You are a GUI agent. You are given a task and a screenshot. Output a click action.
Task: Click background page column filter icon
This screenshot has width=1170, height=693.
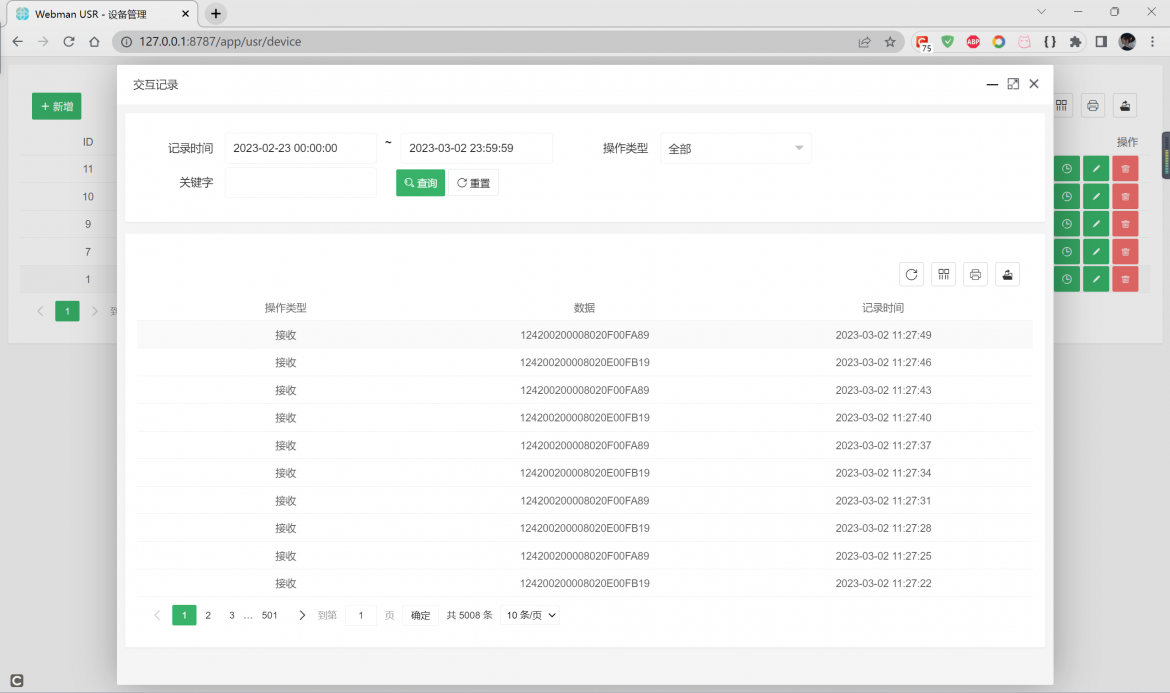tap(1062, 106)
